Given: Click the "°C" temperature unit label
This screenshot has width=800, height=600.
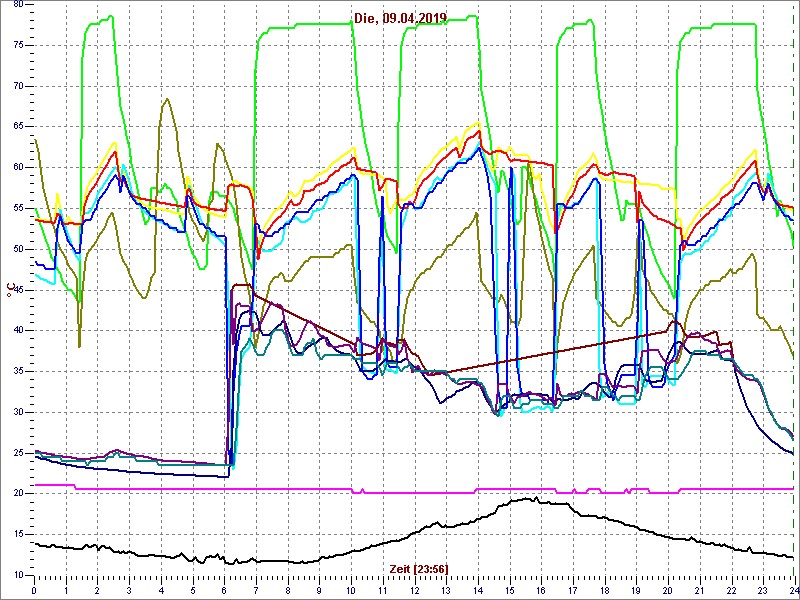Looking at the screenshot, I should [10, 291].
